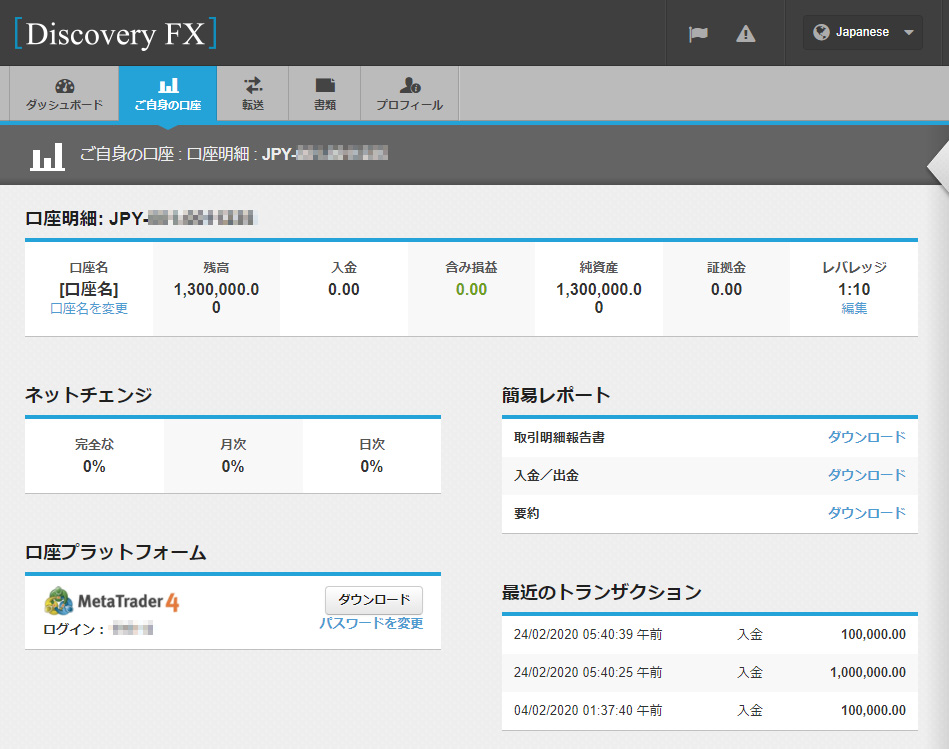Click the ダッシュボード gauge icon

[x=65, y=86]
